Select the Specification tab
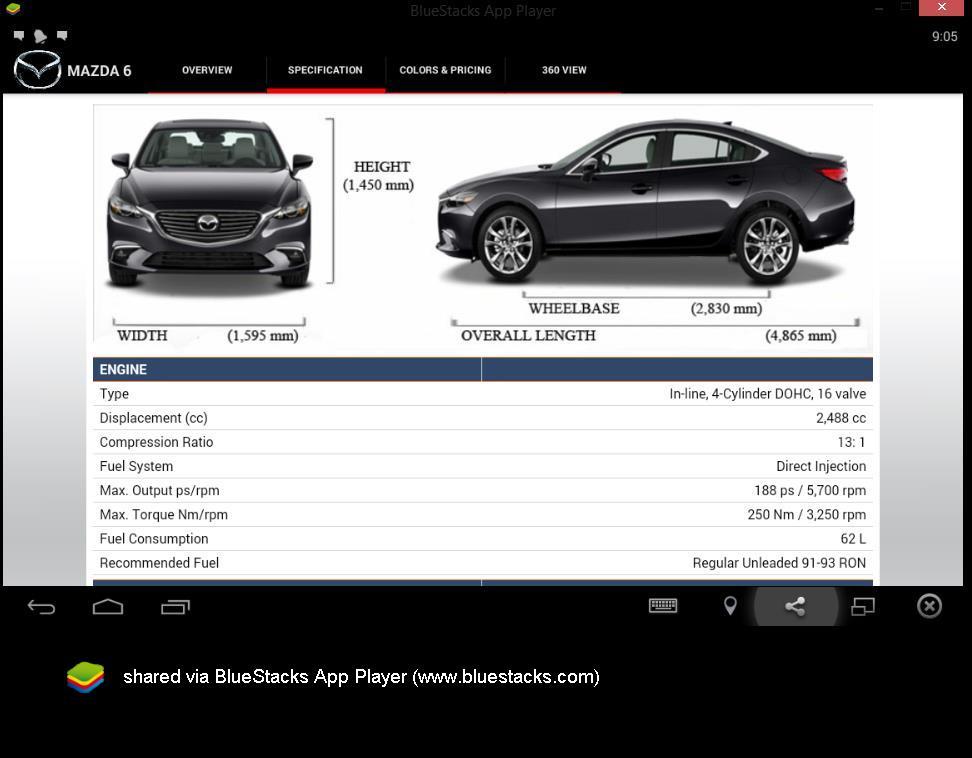 tap(325, 70)
